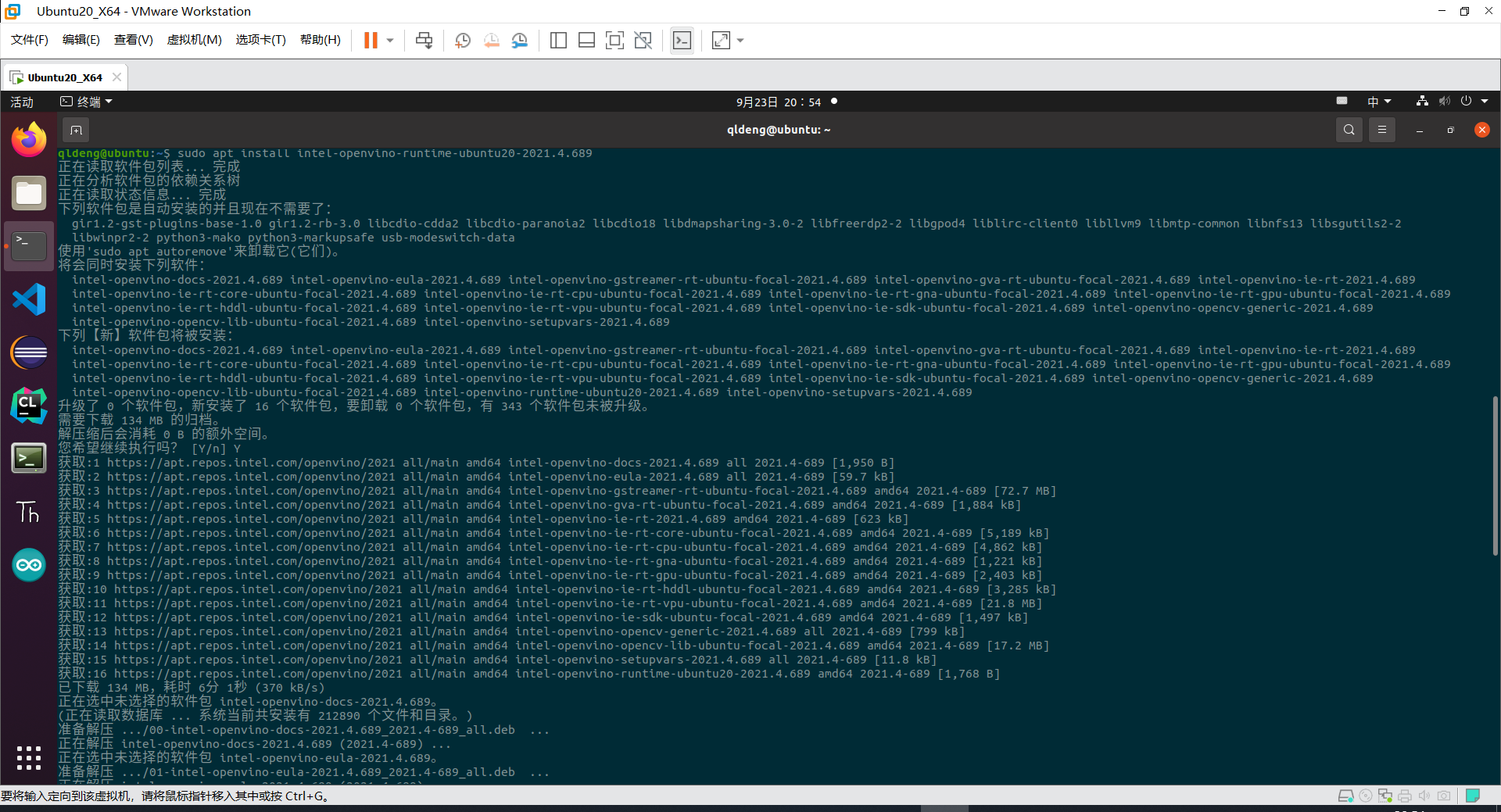This screenshot has width=1501, height=812.
Task: Click the terminal vertical scrollbar
Action: (x=1495, y=475)
